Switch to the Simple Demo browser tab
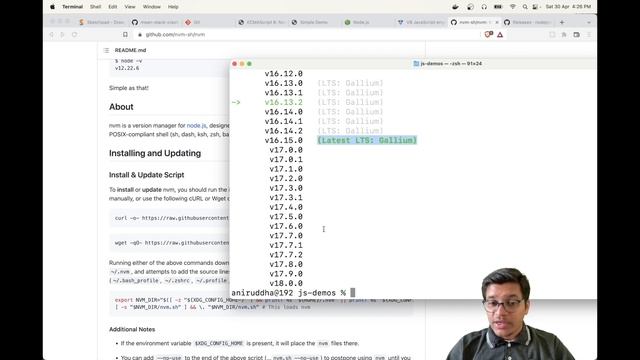 (x=314, y=22)
